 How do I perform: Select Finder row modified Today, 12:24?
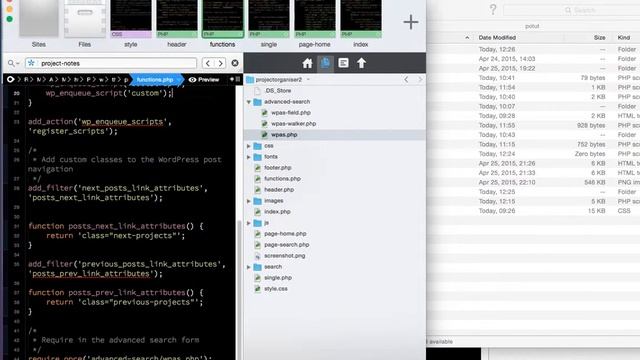coord(533,154)
